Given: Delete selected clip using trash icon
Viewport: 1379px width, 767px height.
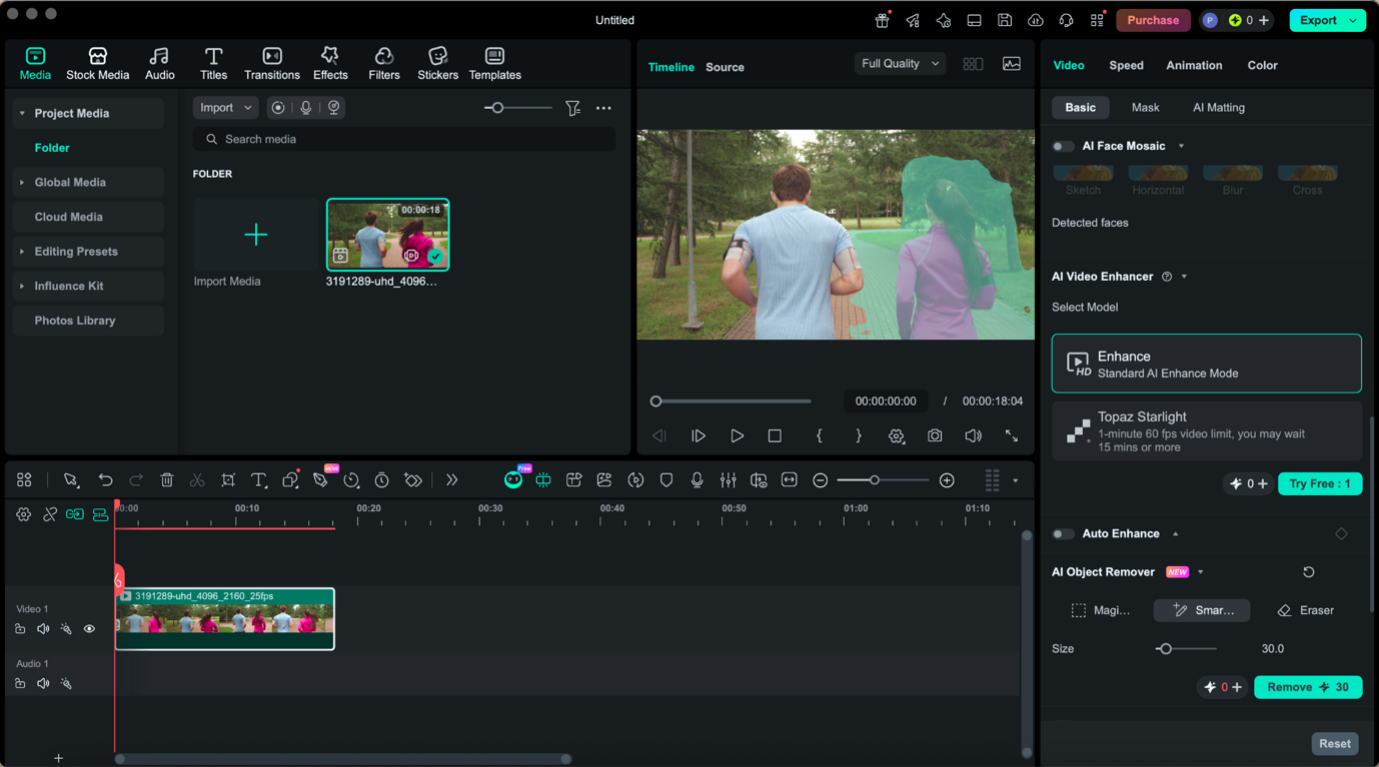Looking at the screenshot, I should pyautogui.click(x=167, y=480).
